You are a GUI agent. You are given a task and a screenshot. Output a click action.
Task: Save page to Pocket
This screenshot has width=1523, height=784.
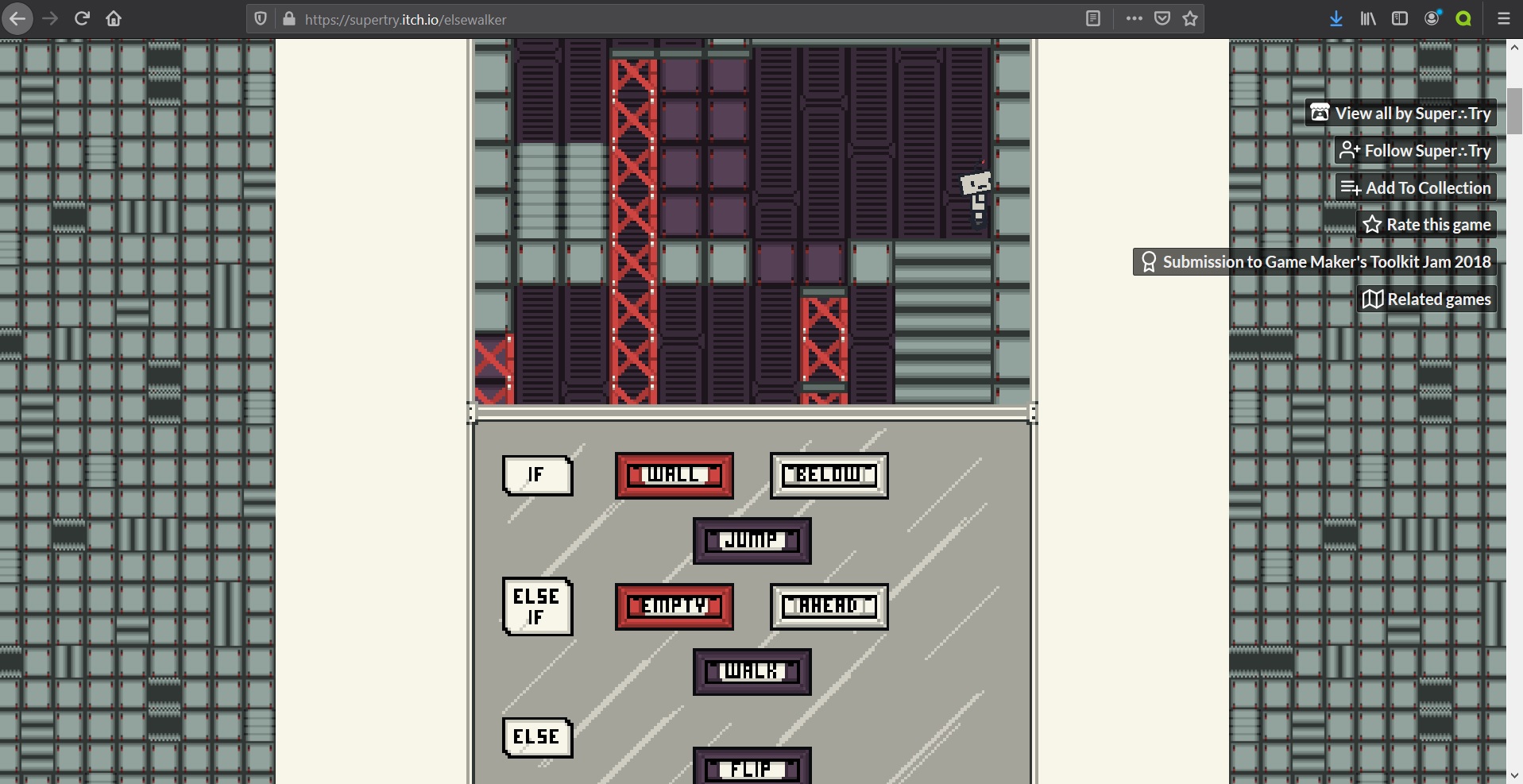[1162, 18]
